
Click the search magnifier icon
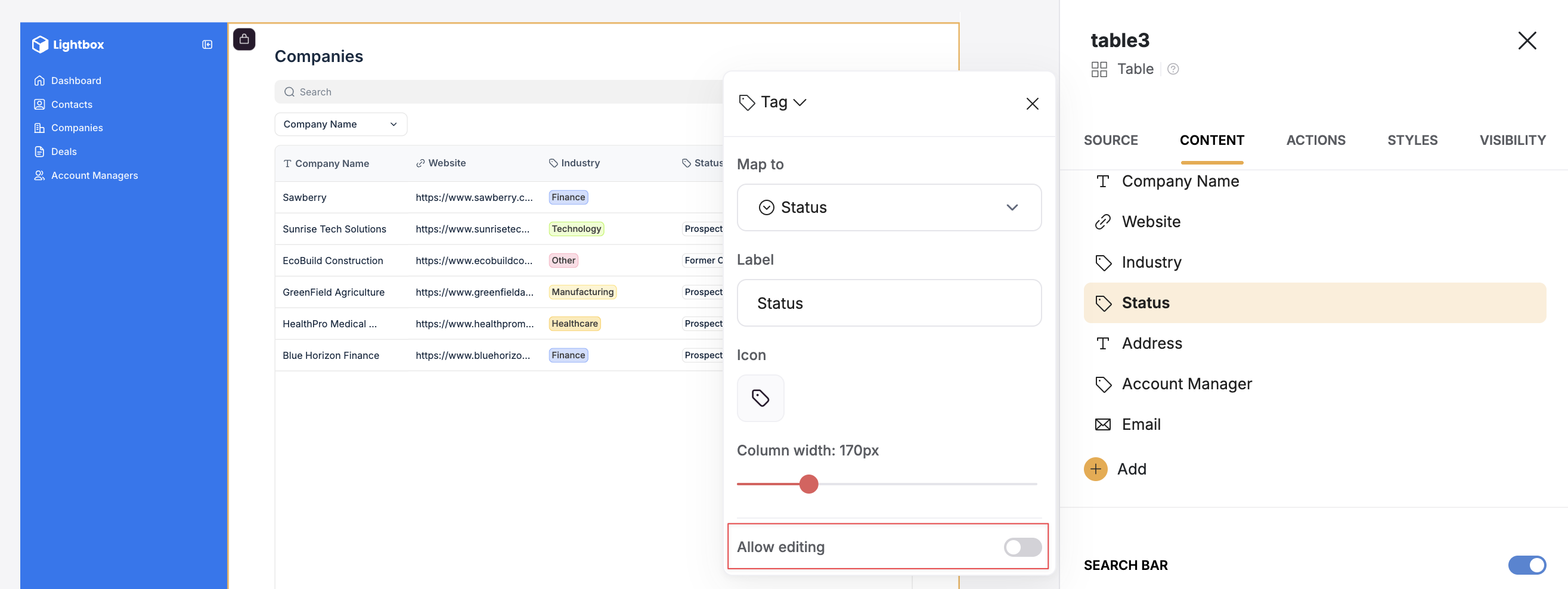[x=289, y=92]
